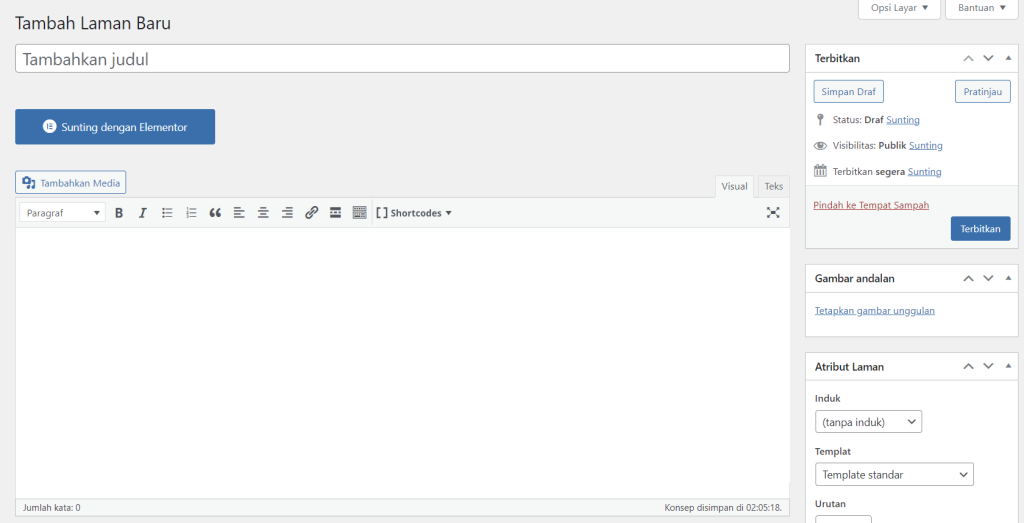Collapse the Terbitkan panel
This screenshot has height=523, width=1024.
tap(1008, 59)
